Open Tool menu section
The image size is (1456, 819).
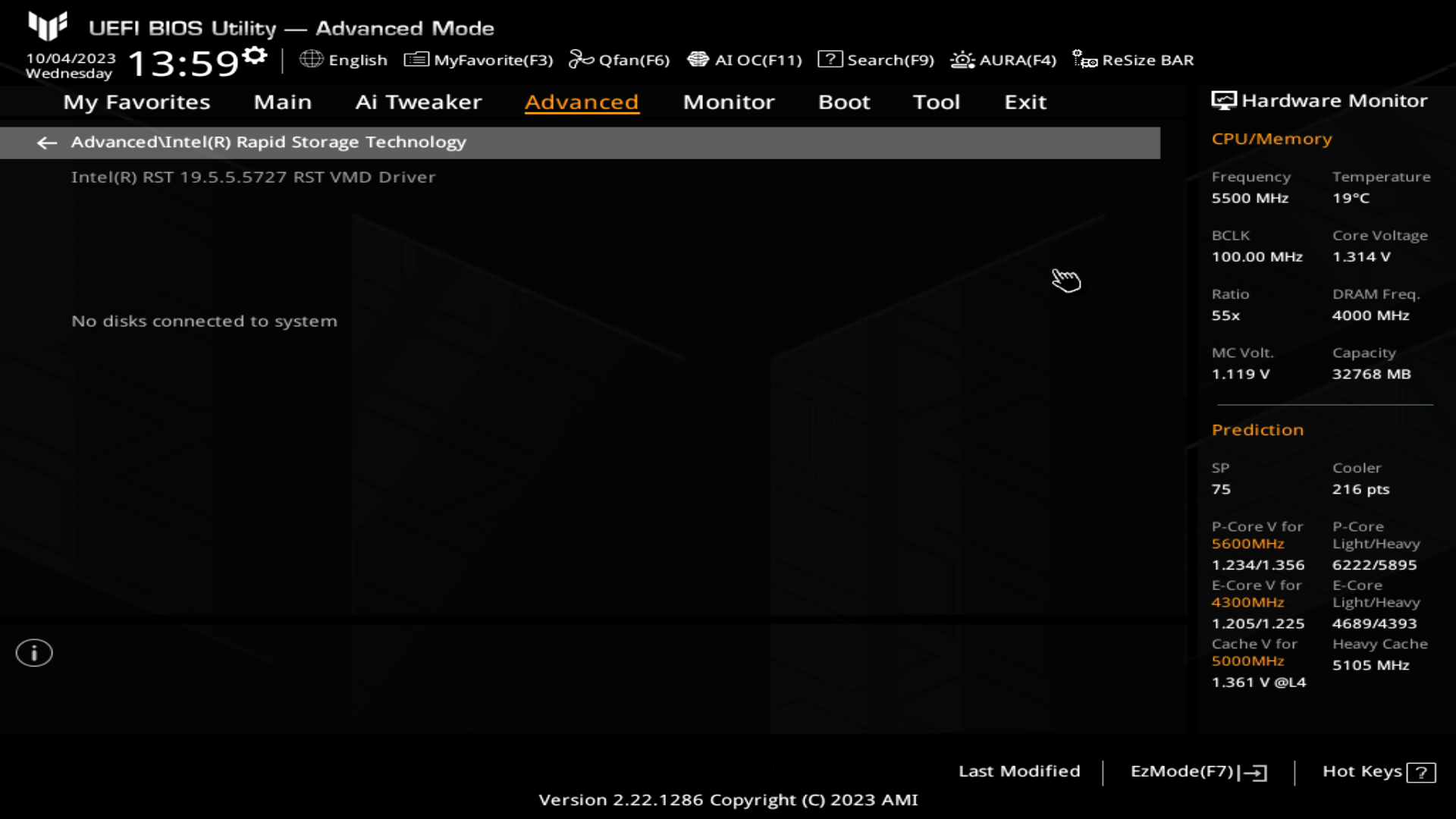(x=936, y=101)
